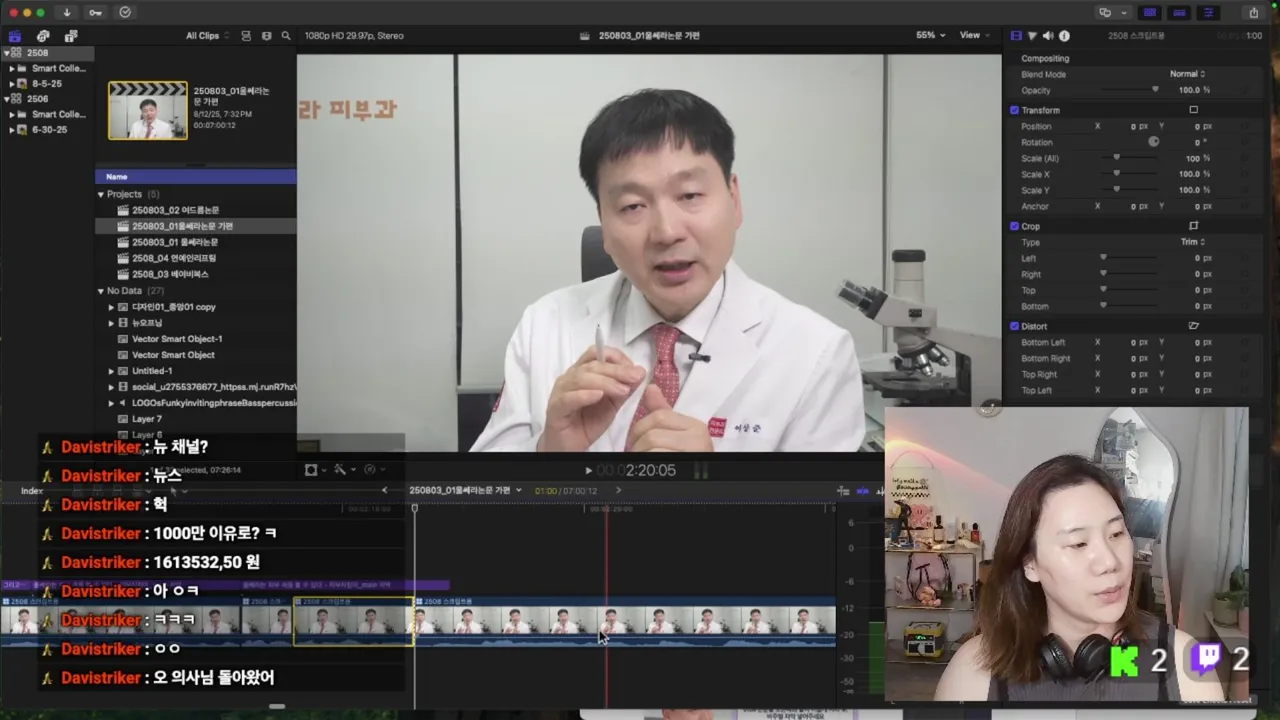Open the Crop Type Trim dropdown
The image size is (1280, 720).
coord(1192,242)
